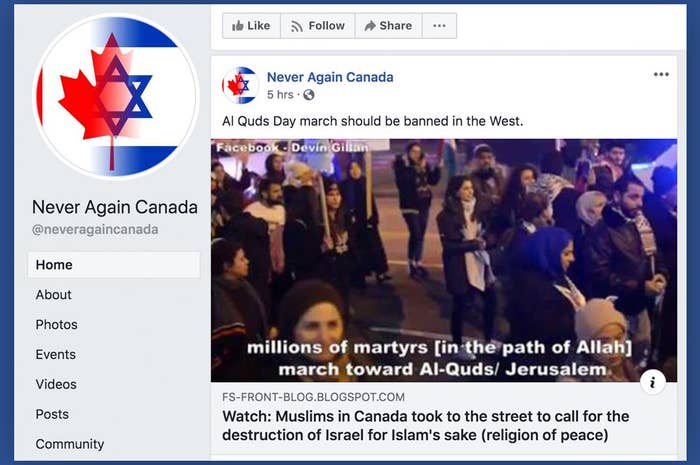Share the page via Share arrow
700x465 pixels.
click(x=388, y=26)
